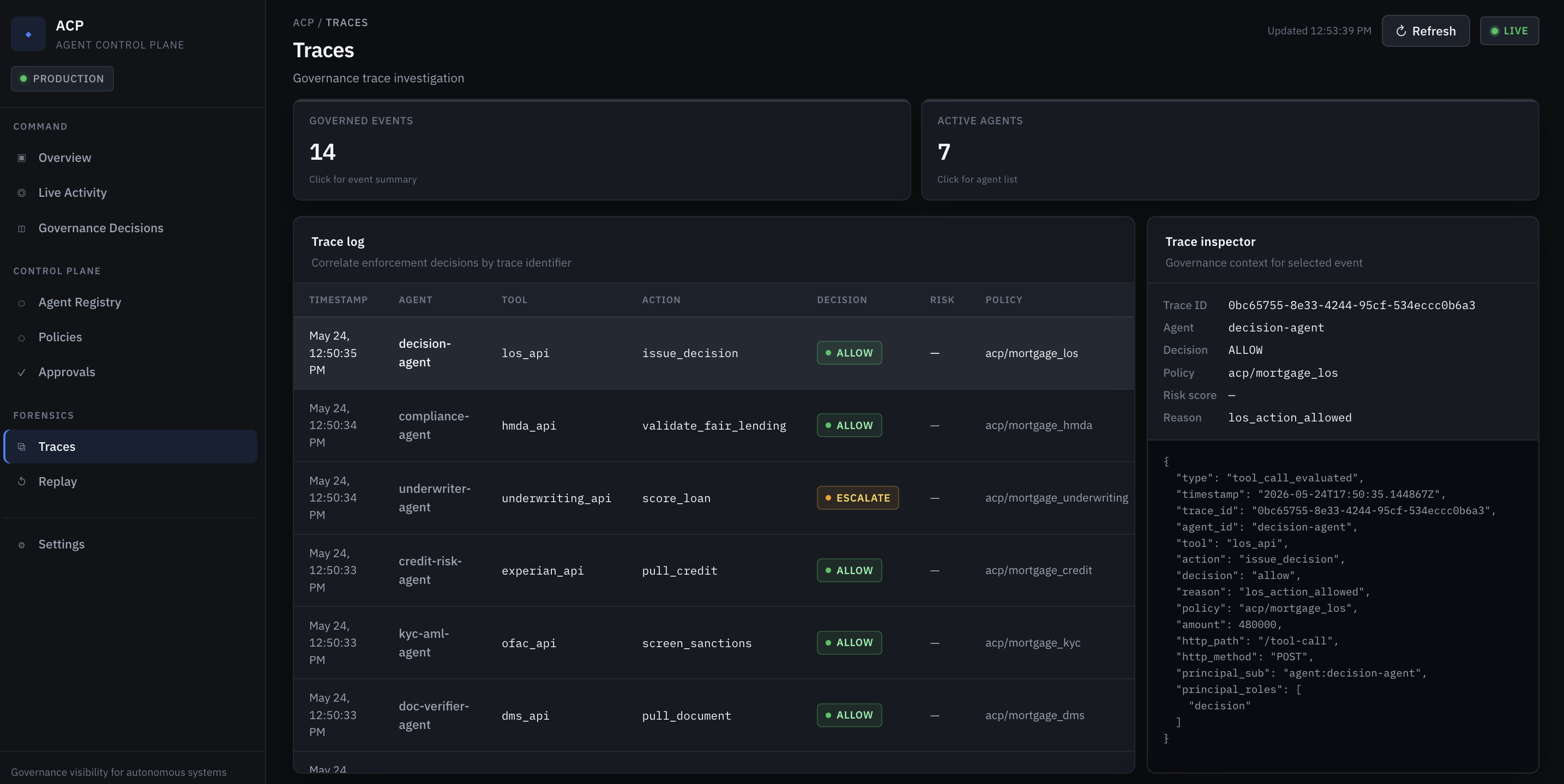Open the Governed Events summary card
The width and height of the screenshot is (1564, 784).
click(x=601, y=150)
